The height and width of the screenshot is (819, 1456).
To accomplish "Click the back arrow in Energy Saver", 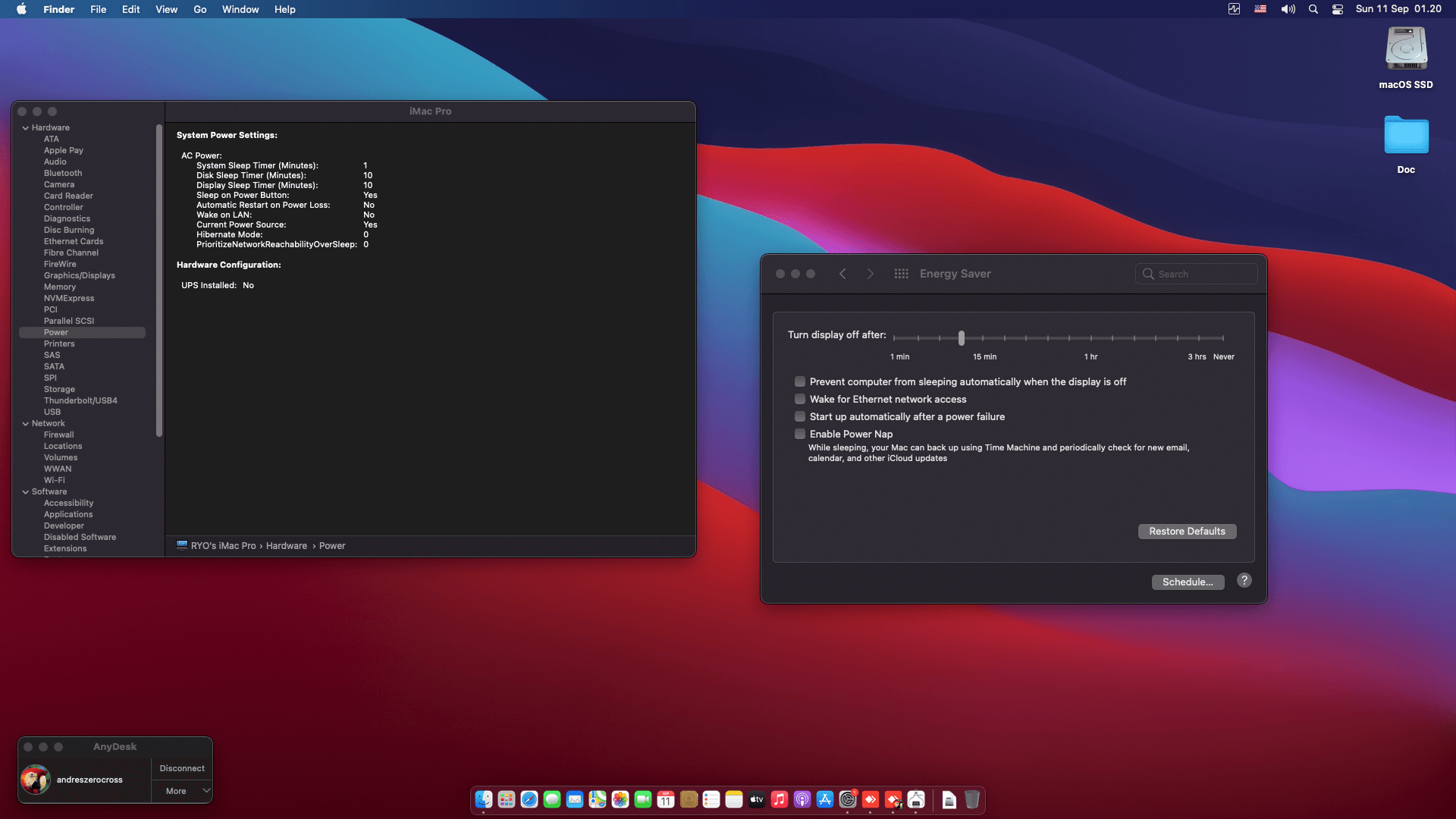I will tap(843, 274).
